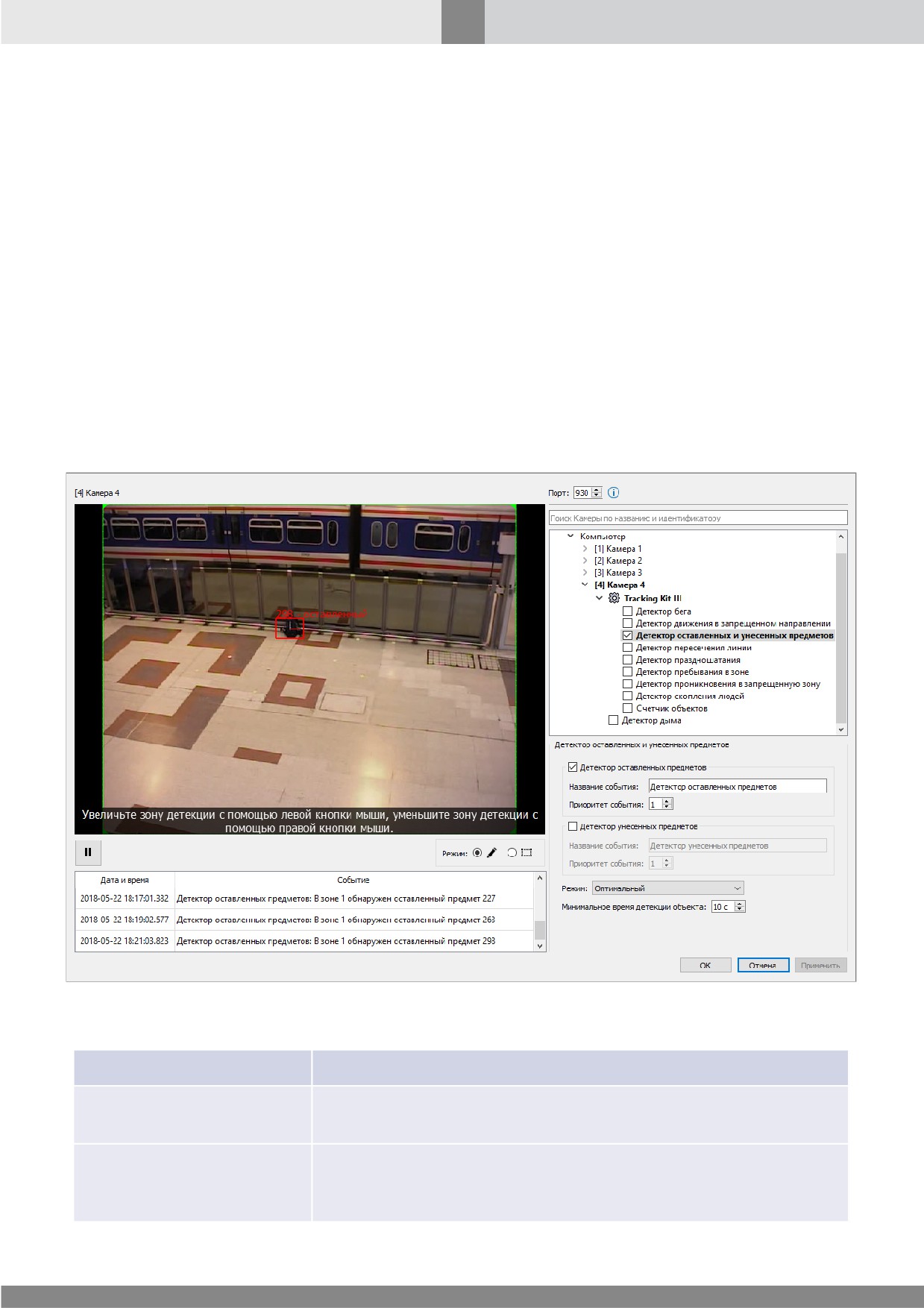
Task: Open the Режим Оптимальный dropdown
Action: coord(668,888)
